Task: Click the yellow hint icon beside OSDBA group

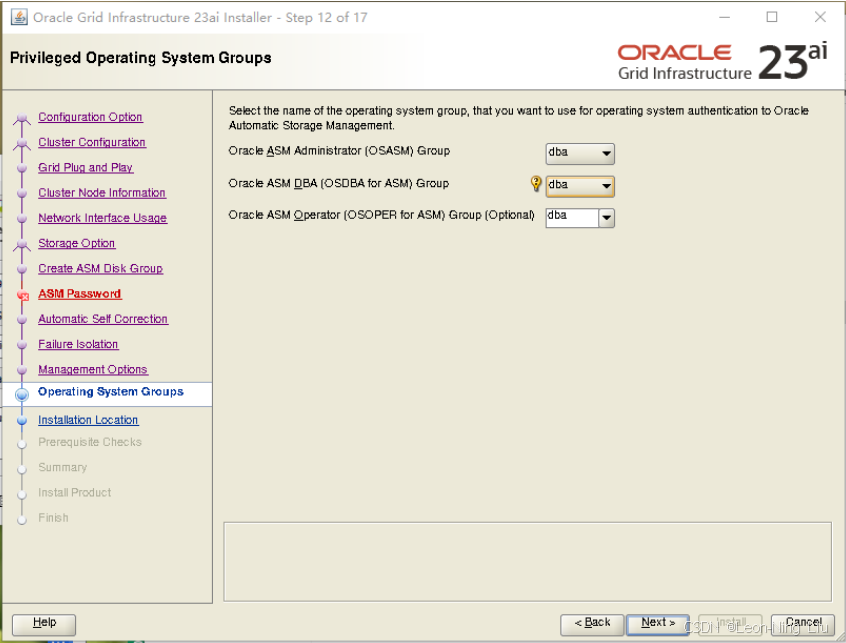Action: pyautogui.click(x=536, y=183)
